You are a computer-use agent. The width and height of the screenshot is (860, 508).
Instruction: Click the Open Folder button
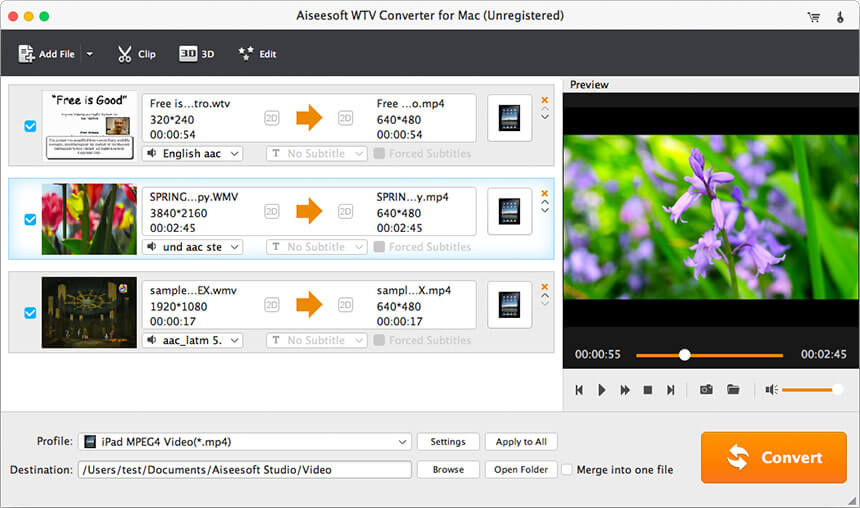pyautogui.click(x=521, y=470)
